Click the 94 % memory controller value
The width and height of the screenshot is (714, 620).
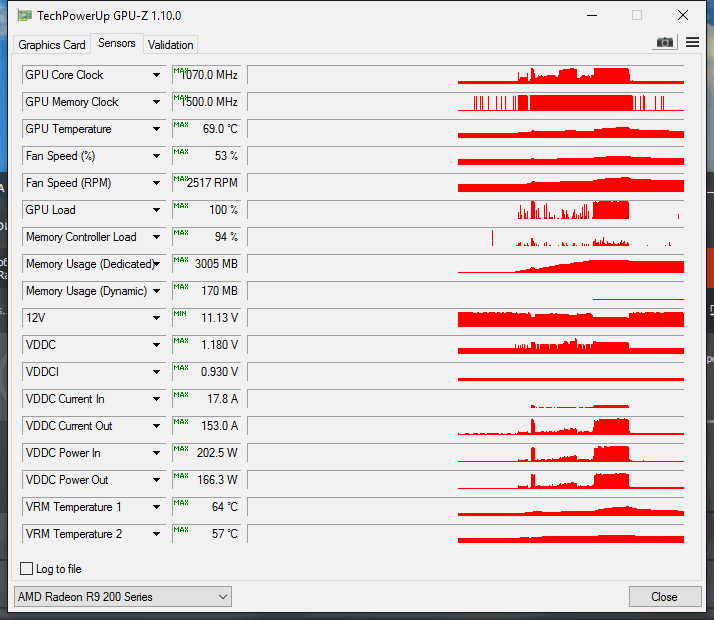pyautogui.click(x=206, y=237)
